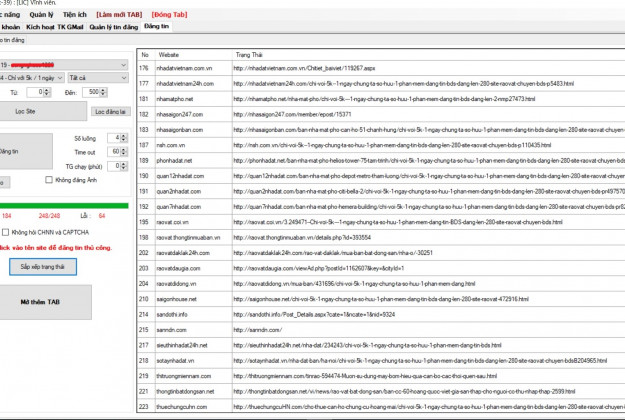Open the Chỉ với 5k / 1 ngày dropdown
The image size is (625, 420).
[x=31, y=78]
